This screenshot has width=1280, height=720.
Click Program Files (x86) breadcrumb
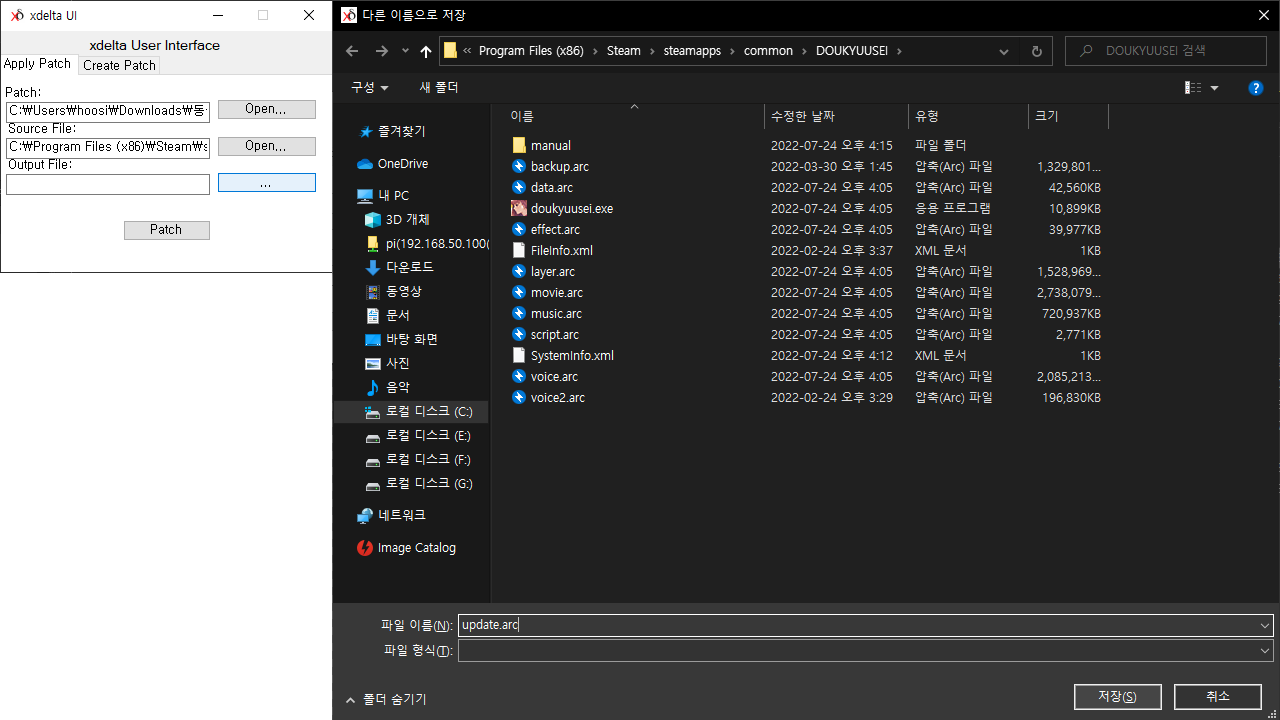[x=529, y=51]
